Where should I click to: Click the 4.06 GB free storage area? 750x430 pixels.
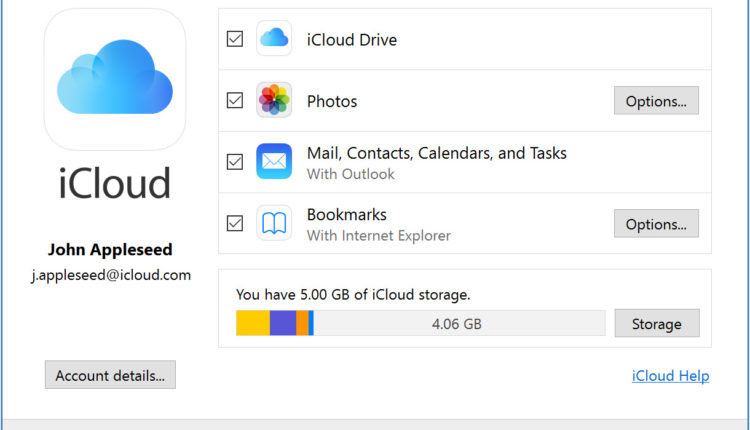pos(457,323)
